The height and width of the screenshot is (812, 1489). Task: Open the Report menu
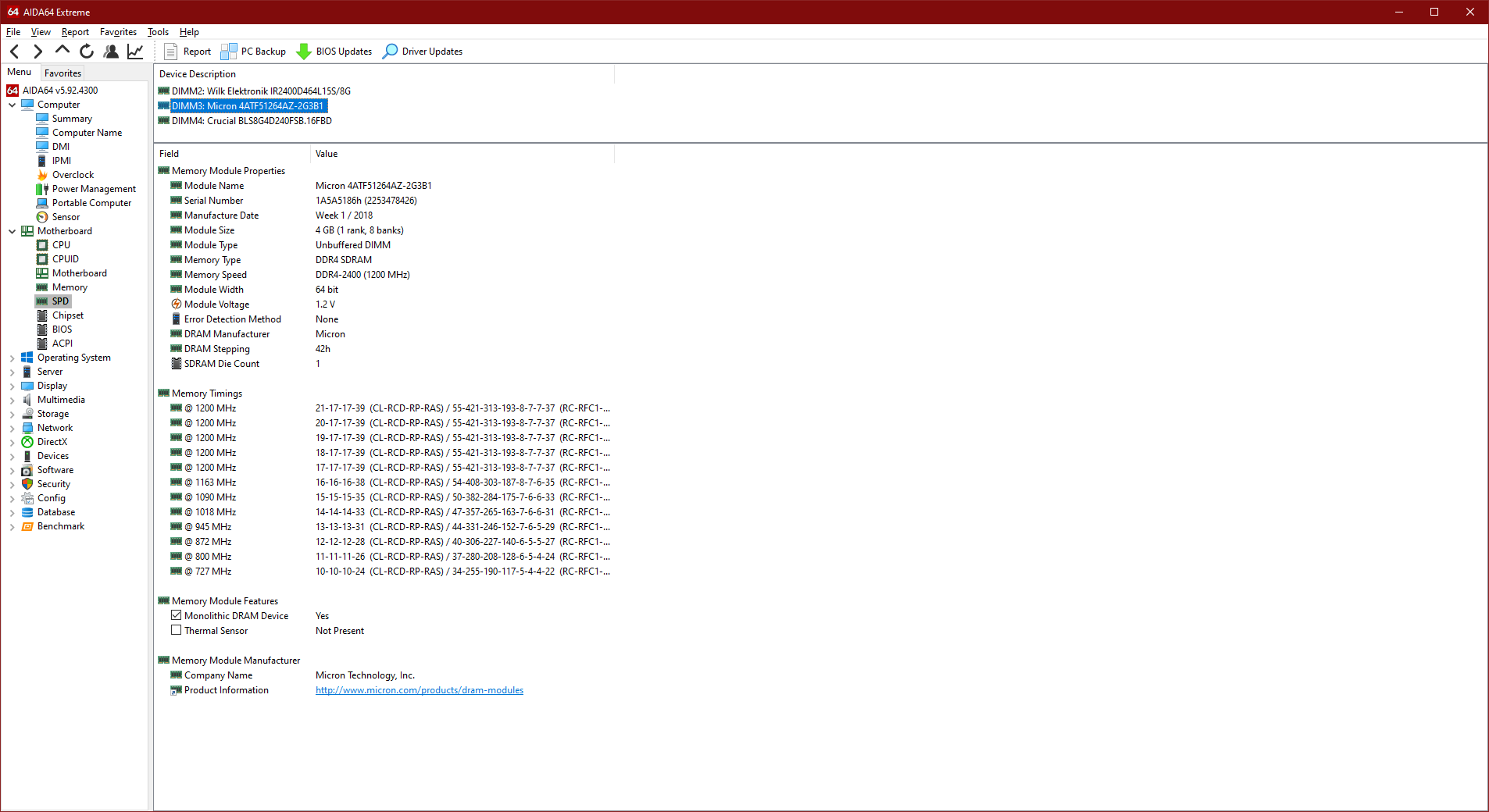75,32
